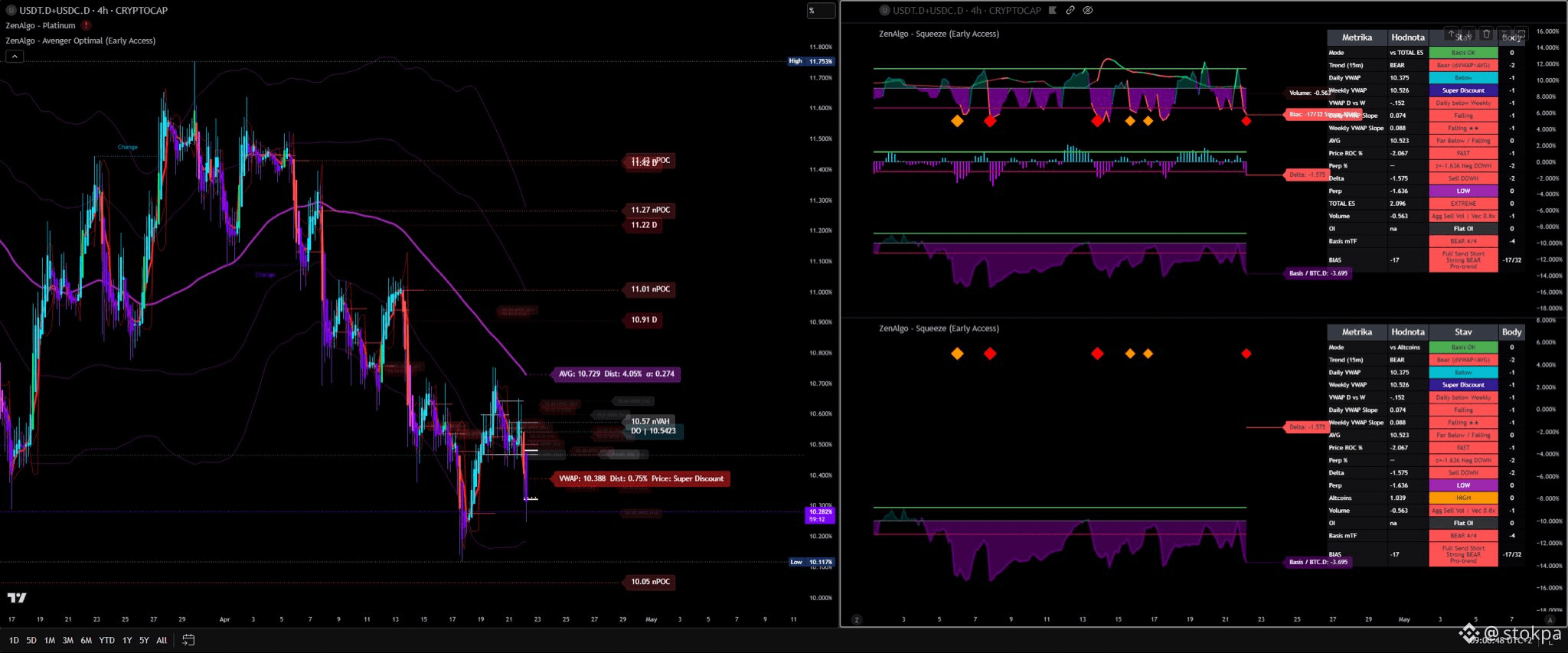
Task: Select the All time range
Action: click(162, 640)
